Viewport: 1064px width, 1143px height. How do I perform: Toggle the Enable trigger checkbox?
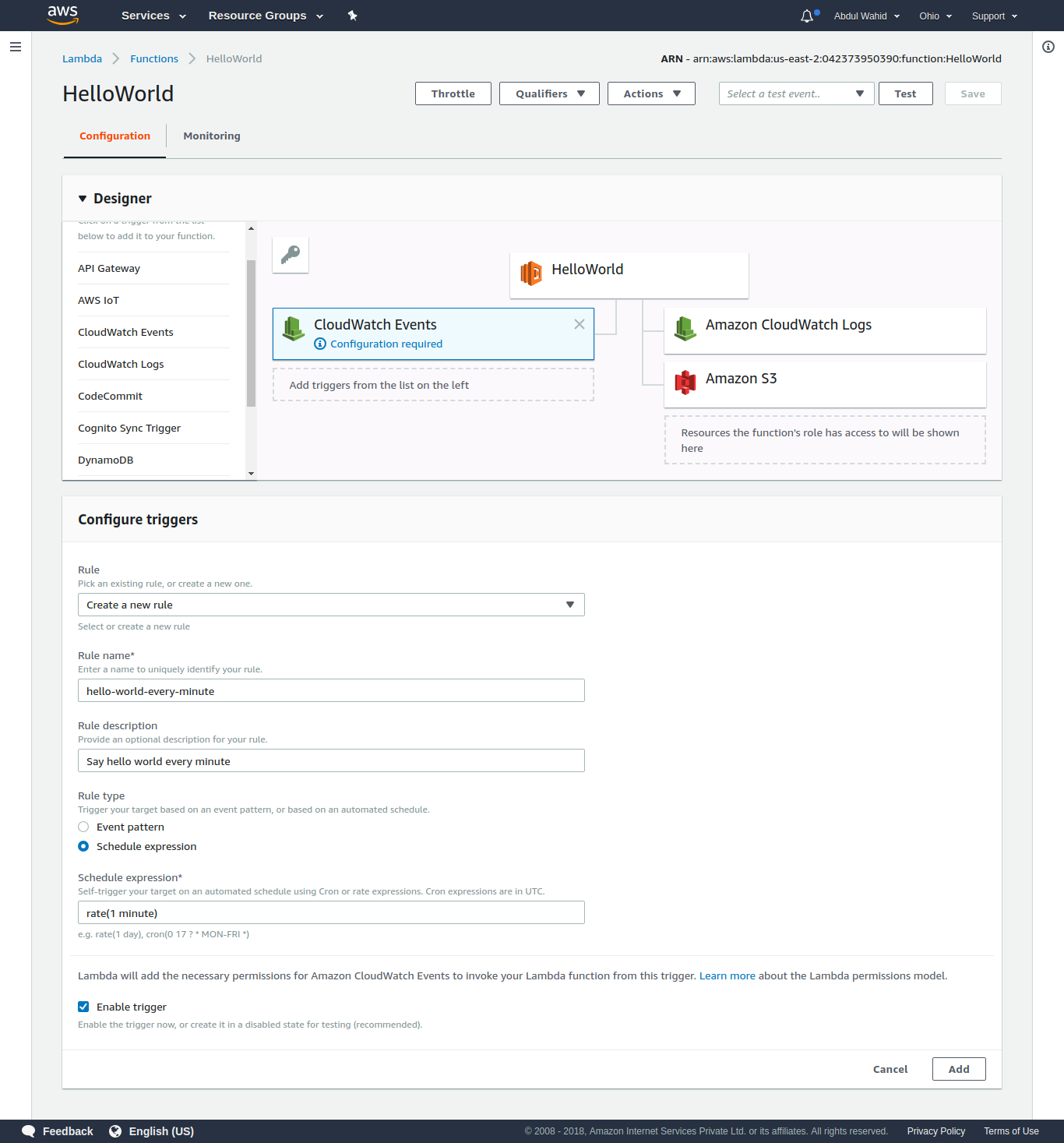[x=83, y=1007]
